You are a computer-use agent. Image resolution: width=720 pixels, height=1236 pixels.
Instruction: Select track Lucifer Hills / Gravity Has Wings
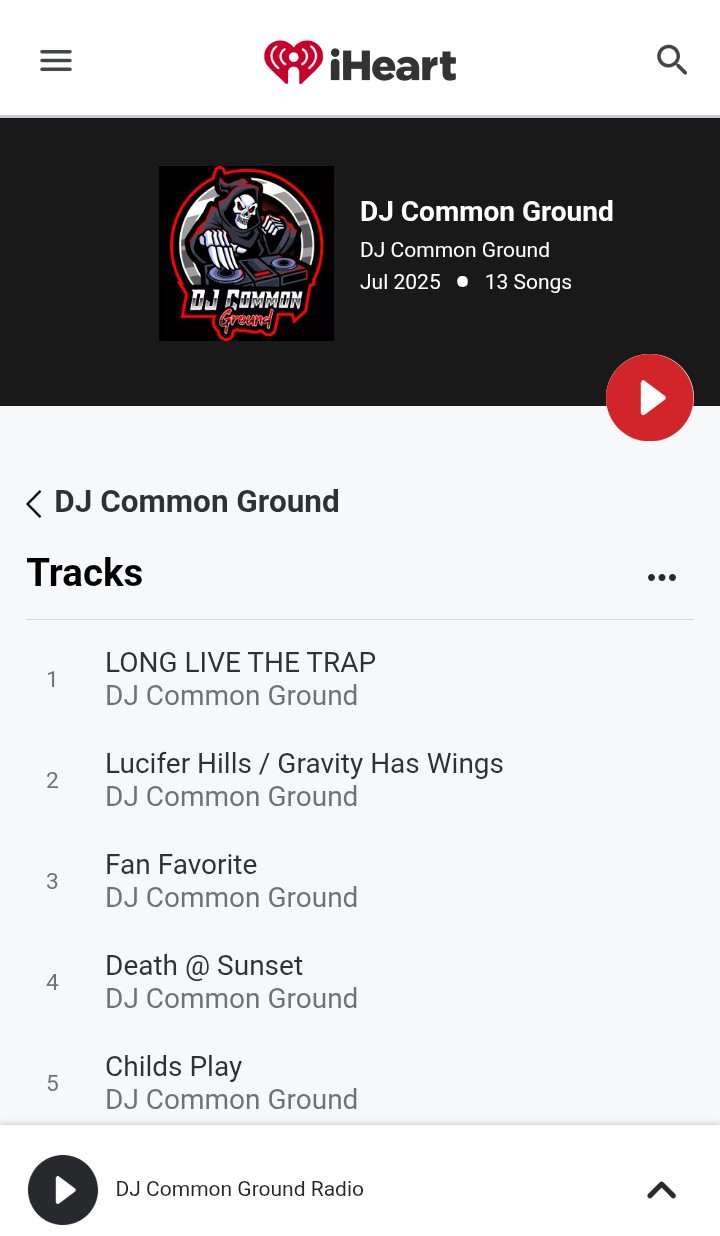coord(360,780)
